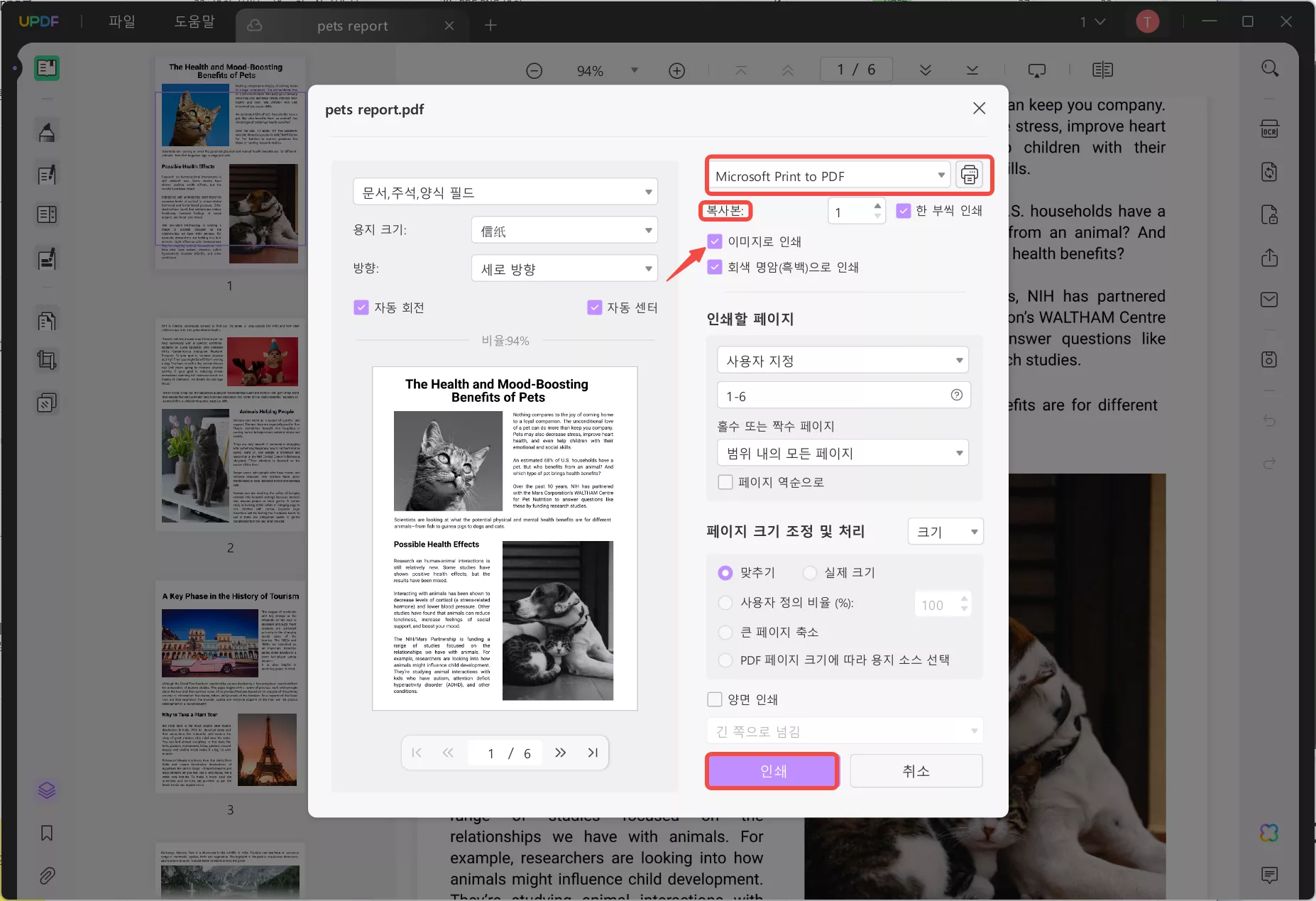Open 긴 쪽으로 넘김 duplex flip dropdown

pyautogui.click(x=845, y=731)
